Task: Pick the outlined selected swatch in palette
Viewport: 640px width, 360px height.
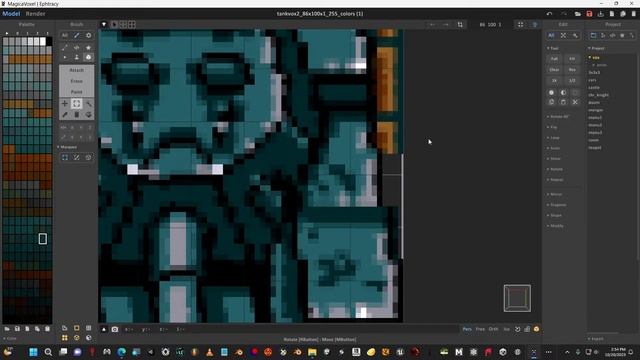Action: click(x=42, y=239)
